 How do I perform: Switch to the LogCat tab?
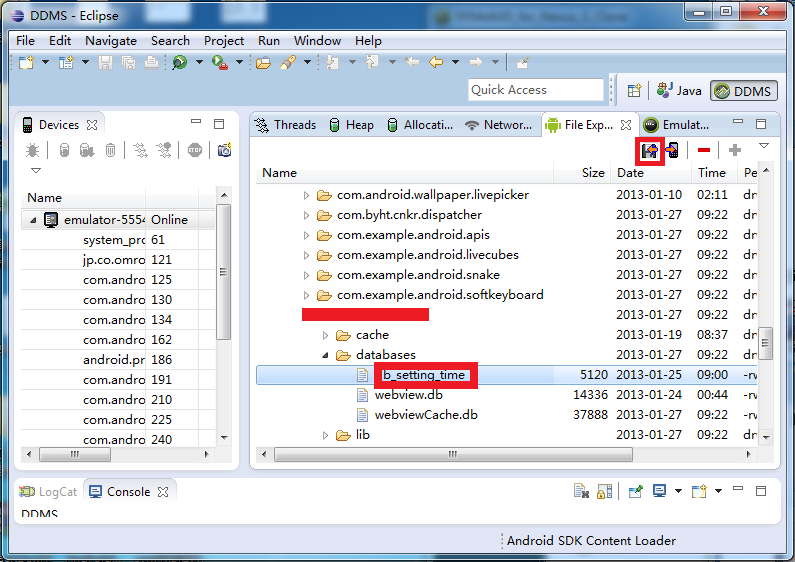(48, 491)
